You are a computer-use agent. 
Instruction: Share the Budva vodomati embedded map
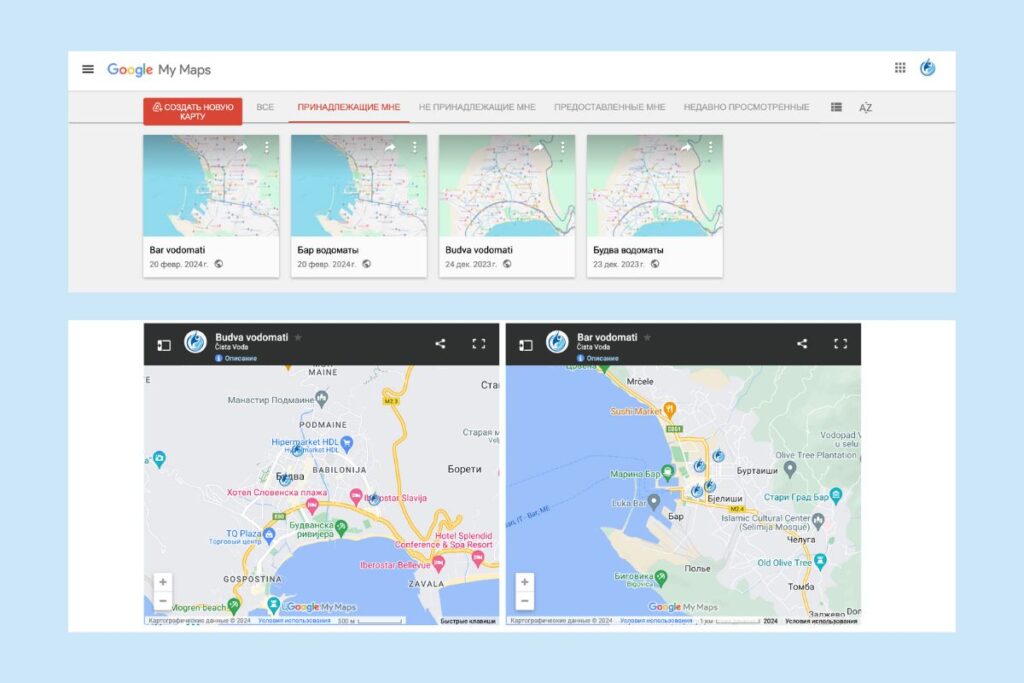click(440, 343)
